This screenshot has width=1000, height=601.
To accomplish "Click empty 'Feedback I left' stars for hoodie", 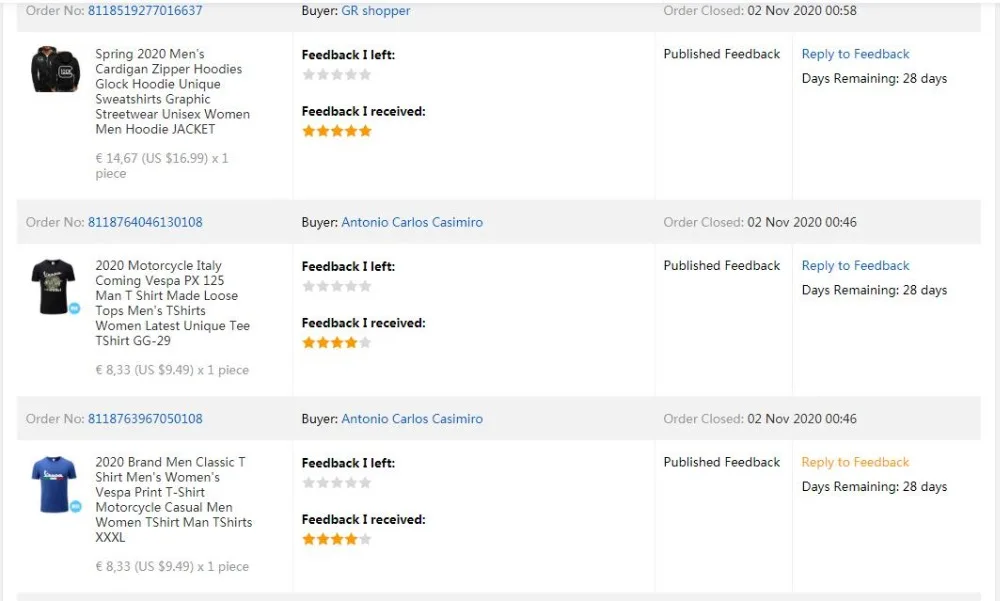I will 336,75.
